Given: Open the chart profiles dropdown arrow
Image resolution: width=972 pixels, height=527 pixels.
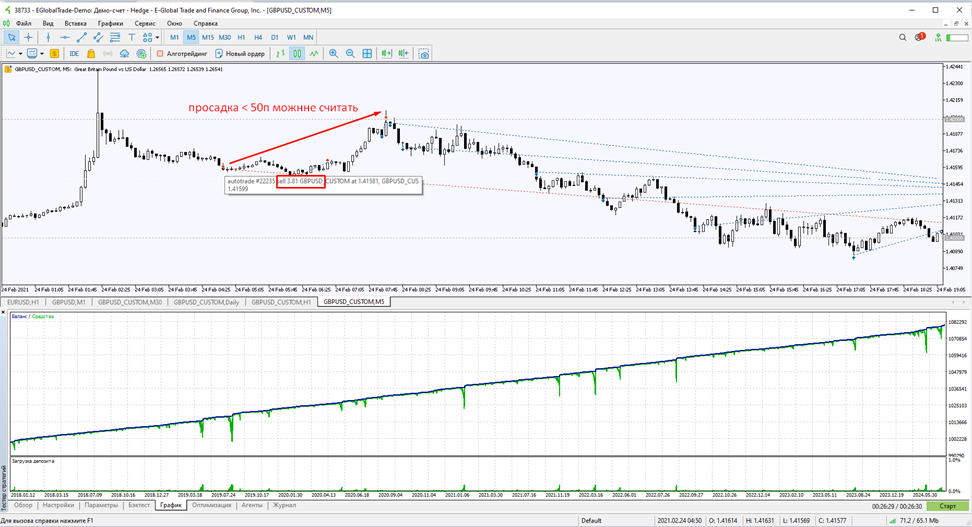Looking at the screenshot, I should click(x=42, y=54).
